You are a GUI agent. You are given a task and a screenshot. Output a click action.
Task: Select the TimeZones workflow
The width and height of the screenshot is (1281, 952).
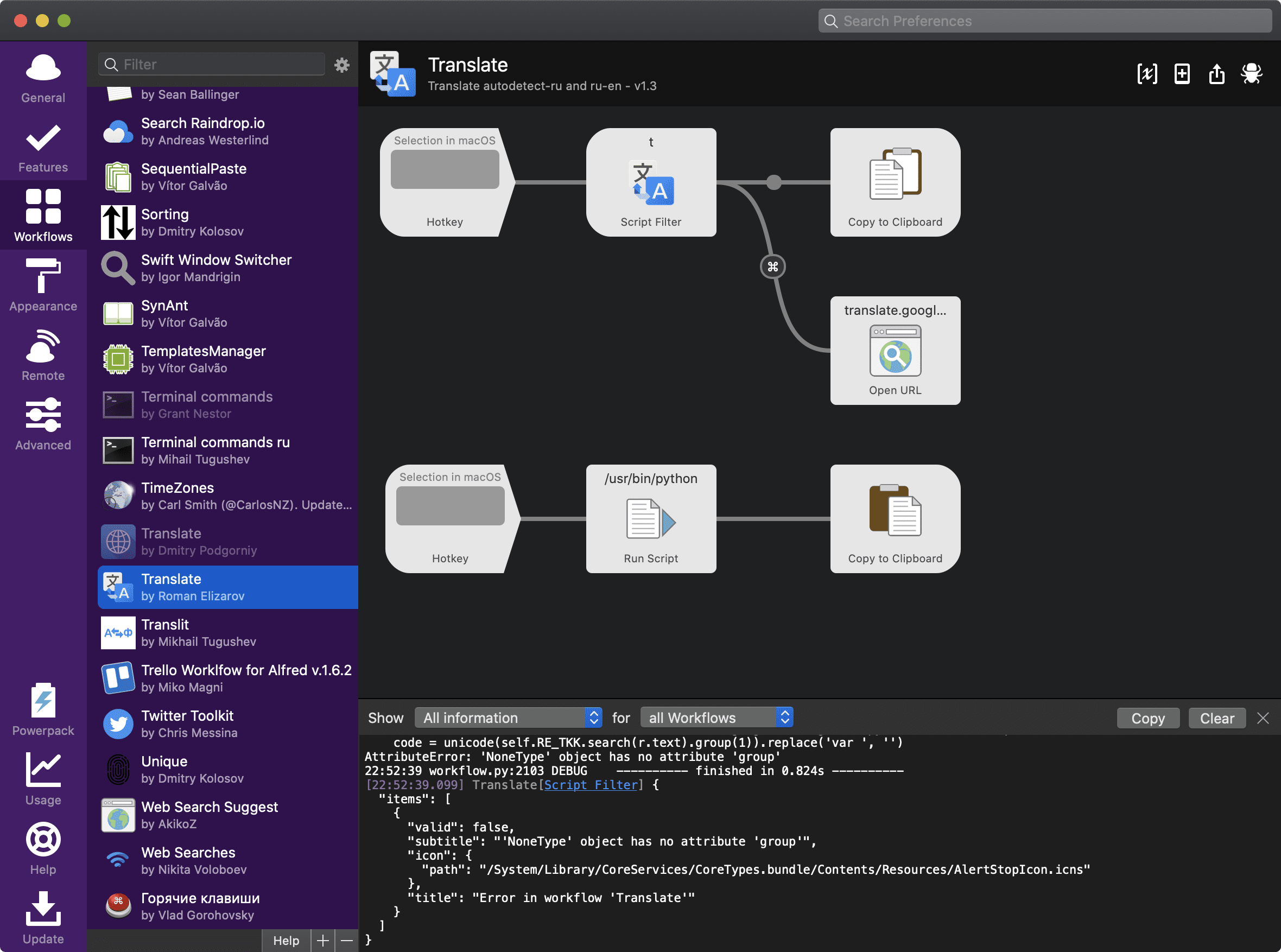[x=227, y=496]
